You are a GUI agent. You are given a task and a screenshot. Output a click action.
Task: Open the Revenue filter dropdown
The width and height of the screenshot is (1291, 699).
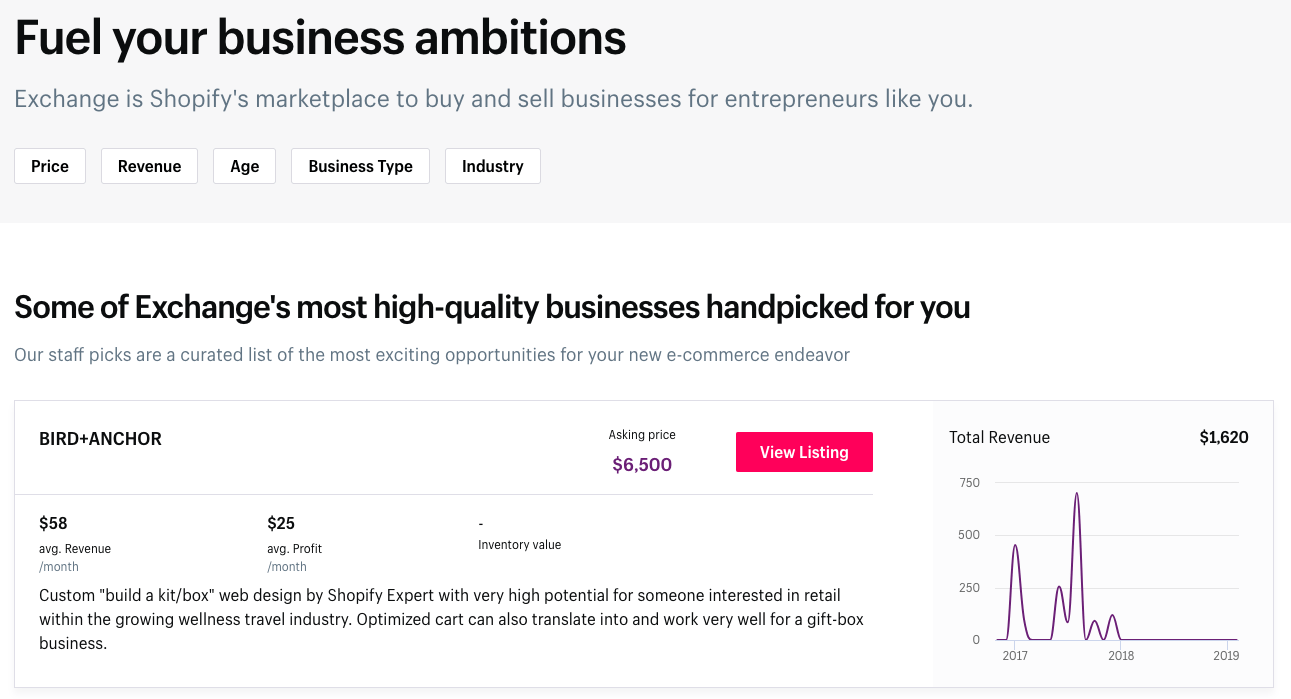click(x=149, y=166)
